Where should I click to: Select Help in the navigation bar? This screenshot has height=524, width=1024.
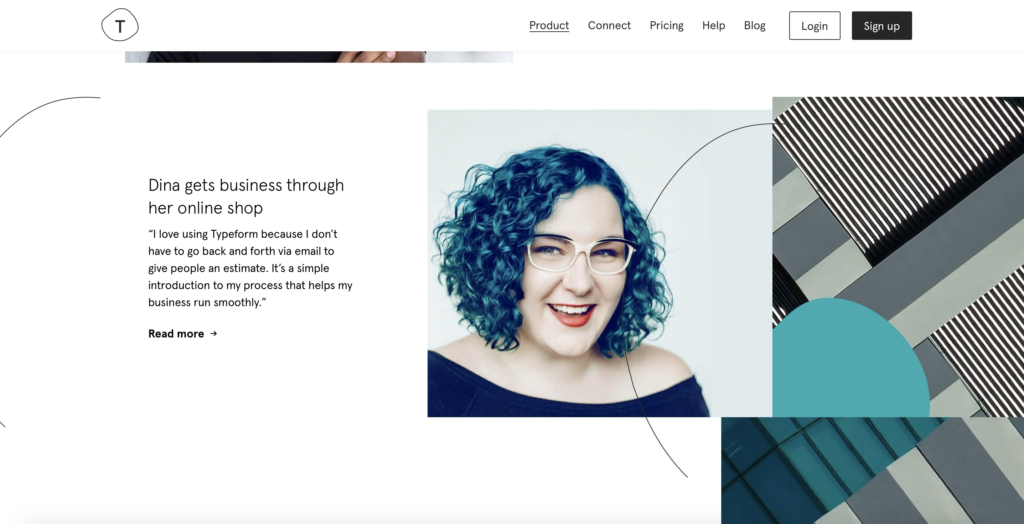click(713, 25)
